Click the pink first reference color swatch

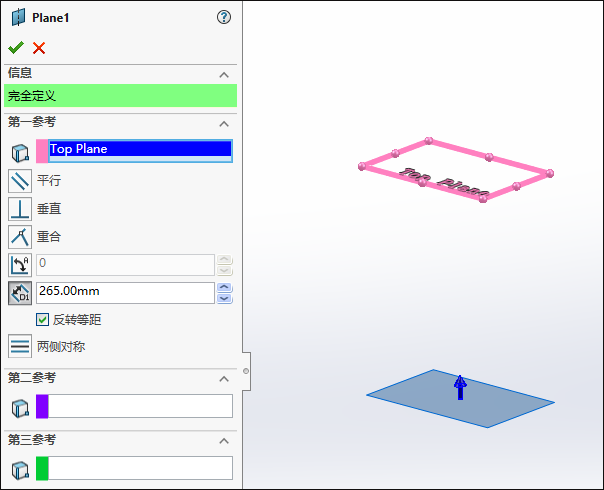[x=42, y=151]
